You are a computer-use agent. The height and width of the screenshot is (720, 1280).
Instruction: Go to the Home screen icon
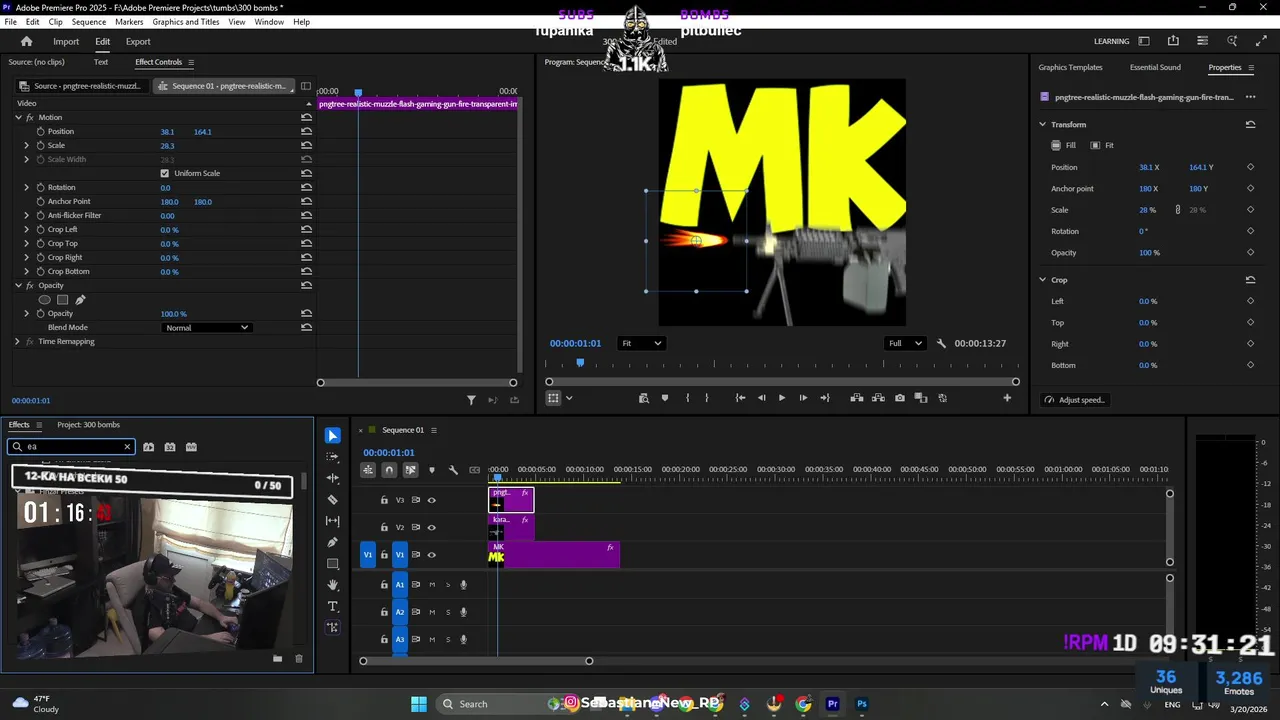[27, 41]
